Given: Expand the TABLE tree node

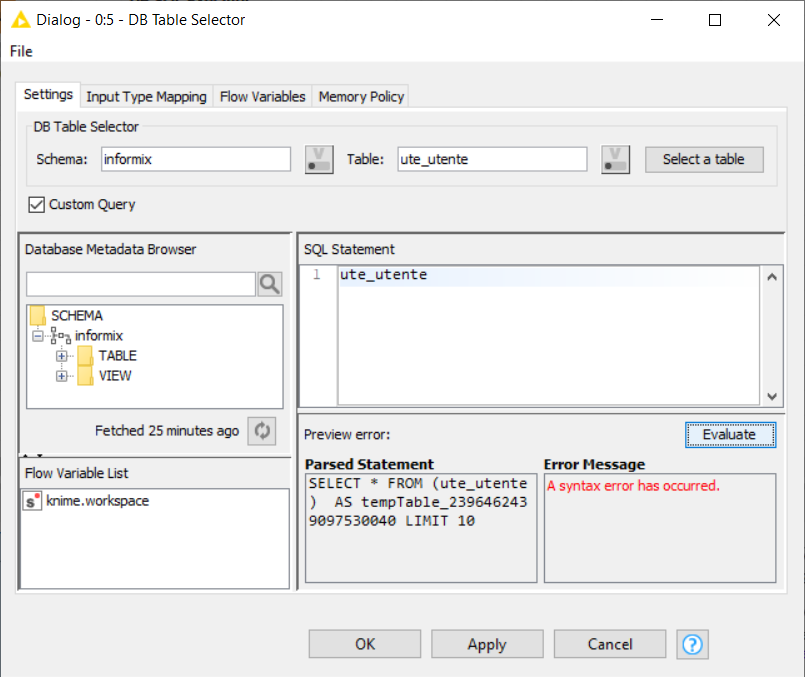Looking at the screenshot, I should click(62, 356).
